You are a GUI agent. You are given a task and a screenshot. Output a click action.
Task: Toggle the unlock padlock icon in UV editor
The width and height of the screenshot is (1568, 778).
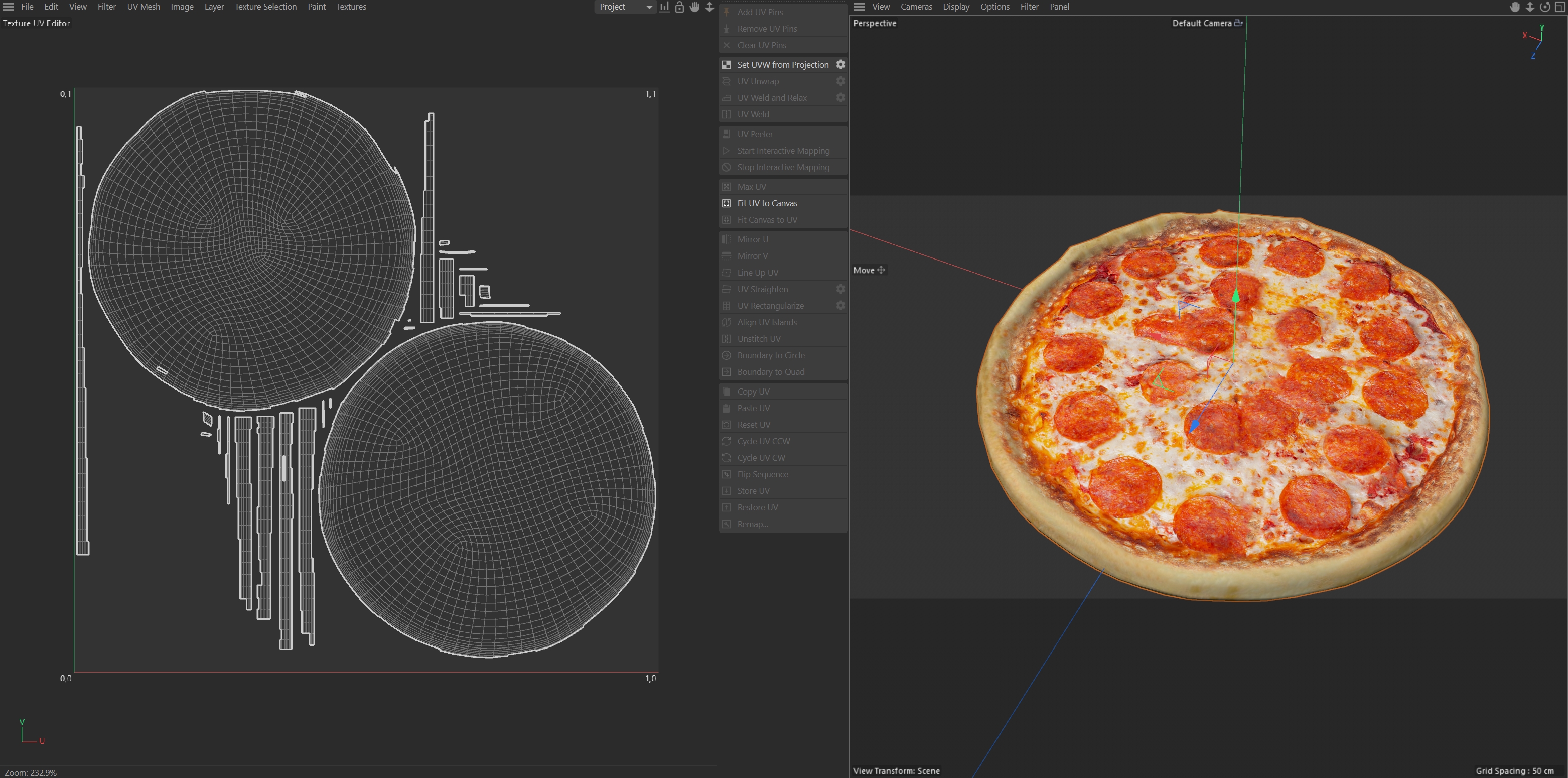[x=679, y=7]
